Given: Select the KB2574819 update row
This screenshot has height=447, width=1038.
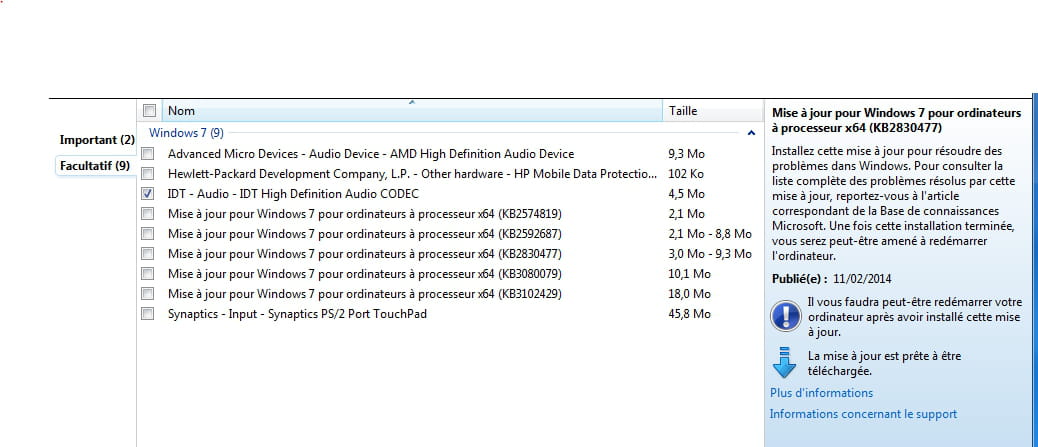Looking at the screenshot, I should point(450,214).
